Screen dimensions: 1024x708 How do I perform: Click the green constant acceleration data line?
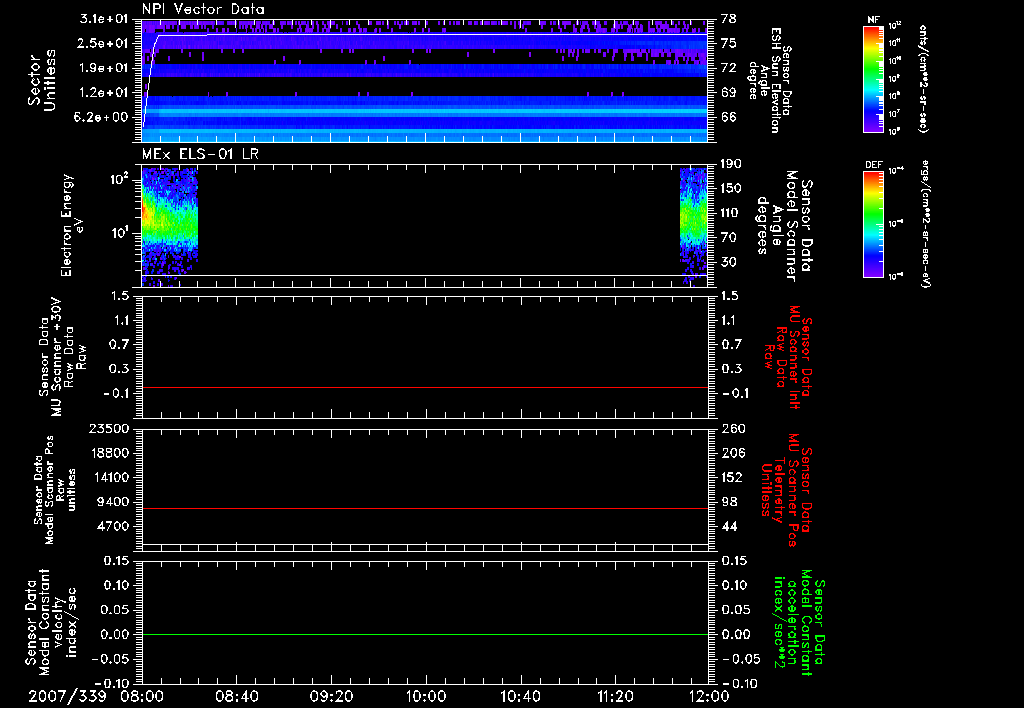click(425, 634)
